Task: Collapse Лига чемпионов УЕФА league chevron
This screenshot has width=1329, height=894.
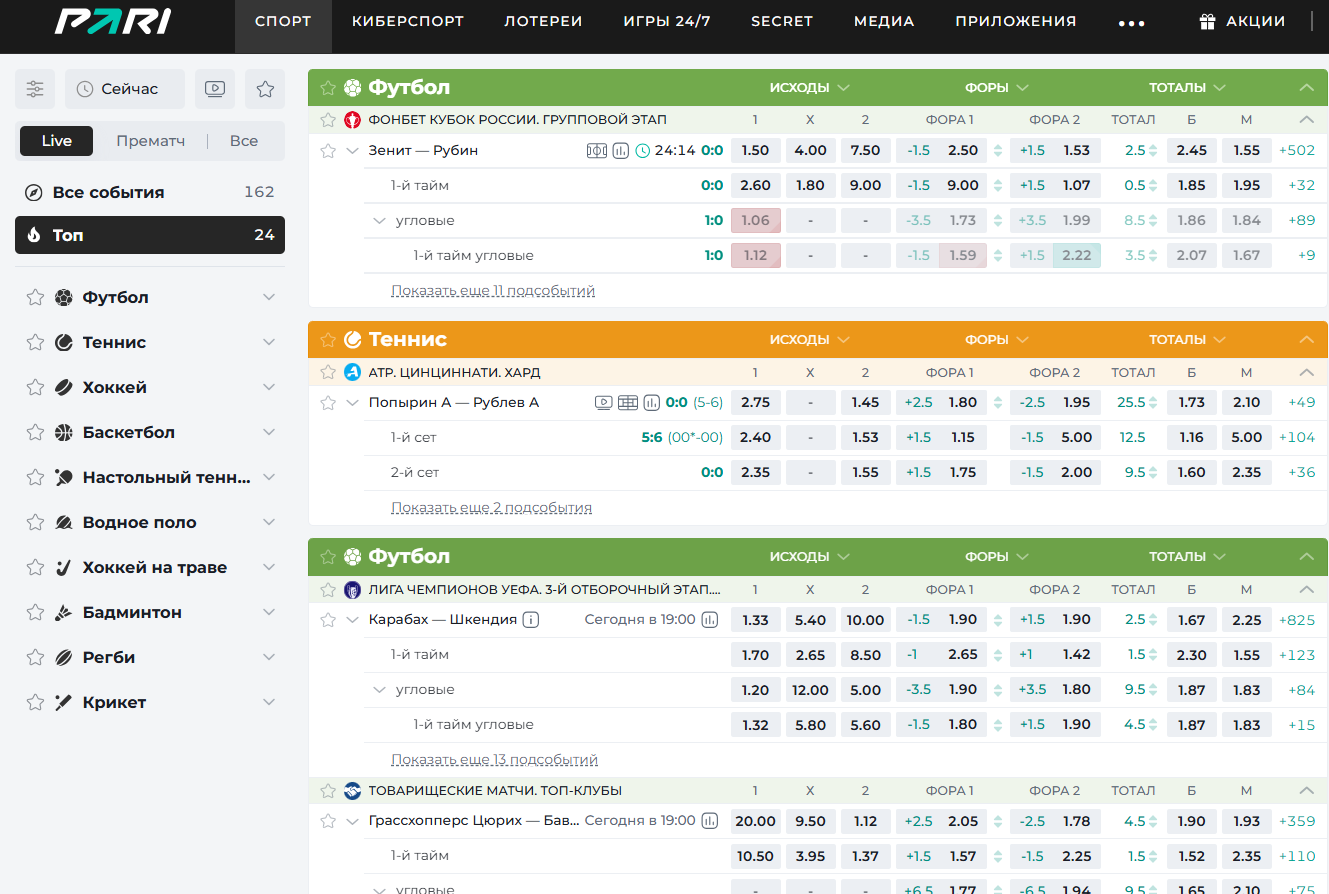Action: click(1306, 590)
